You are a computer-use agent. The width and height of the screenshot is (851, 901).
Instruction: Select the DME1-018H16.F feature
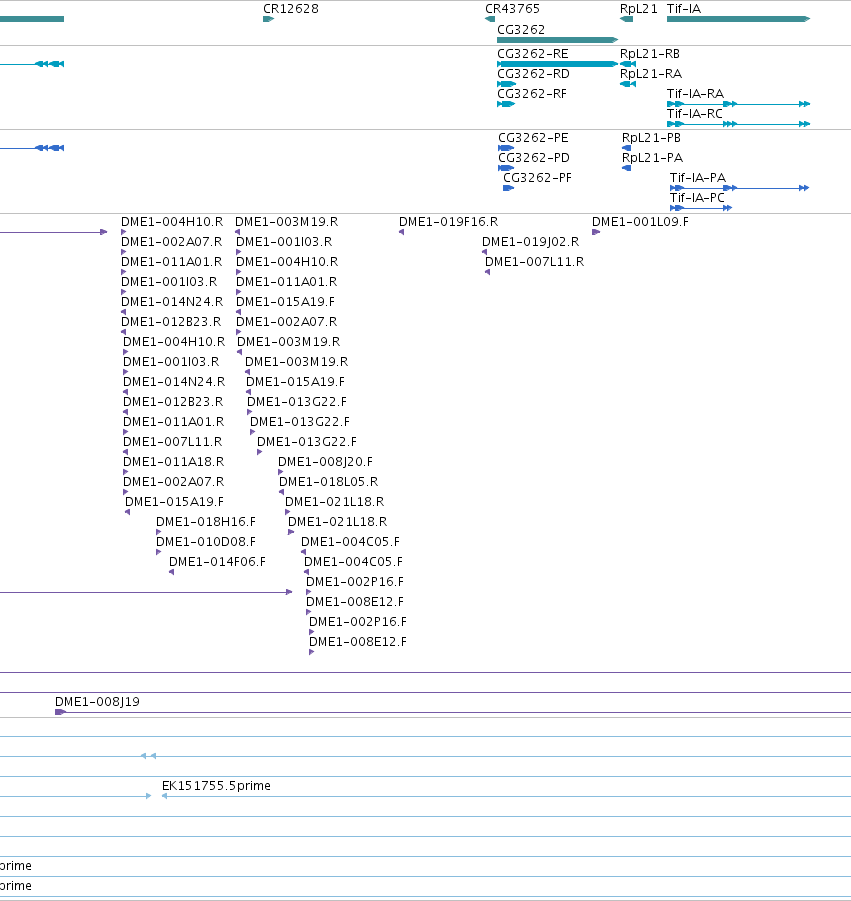(159, 532)
